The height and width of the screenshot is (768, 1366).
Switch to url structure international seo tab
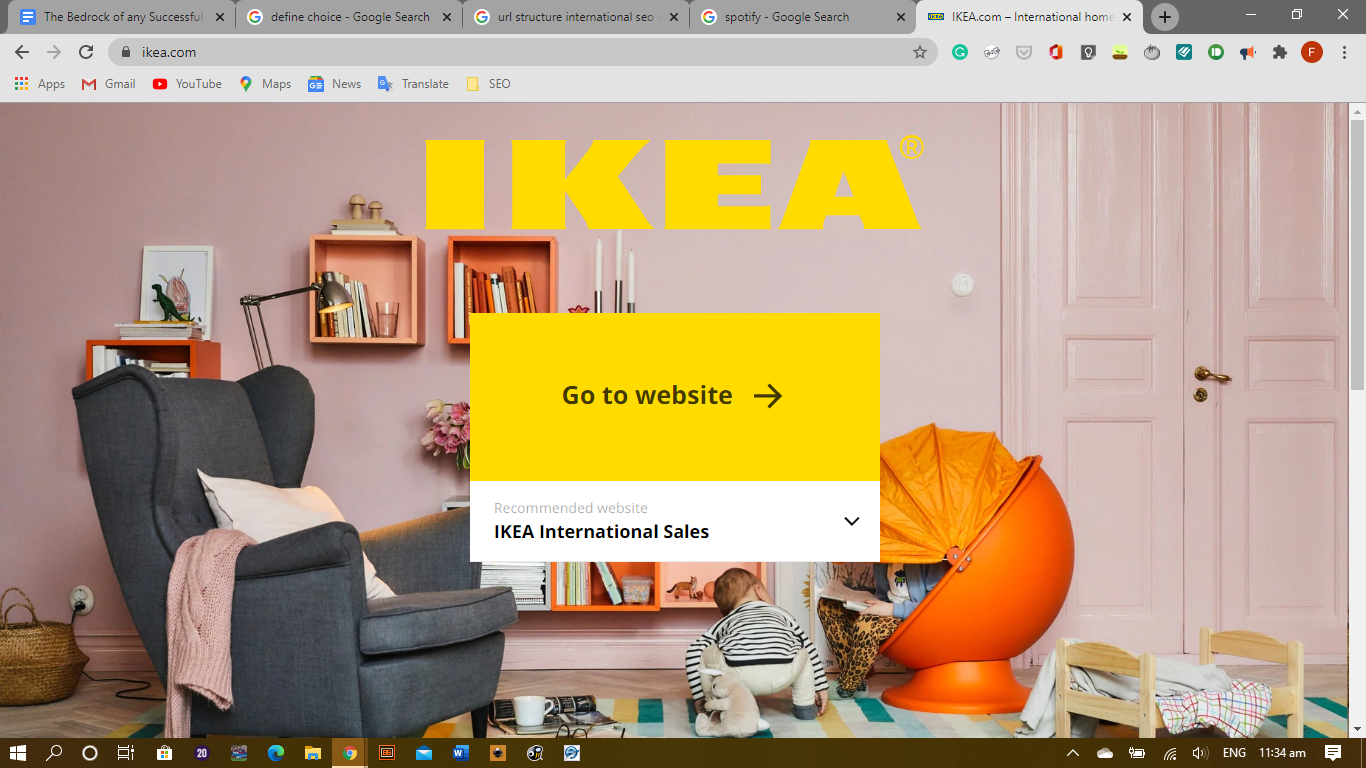[575, 17]
